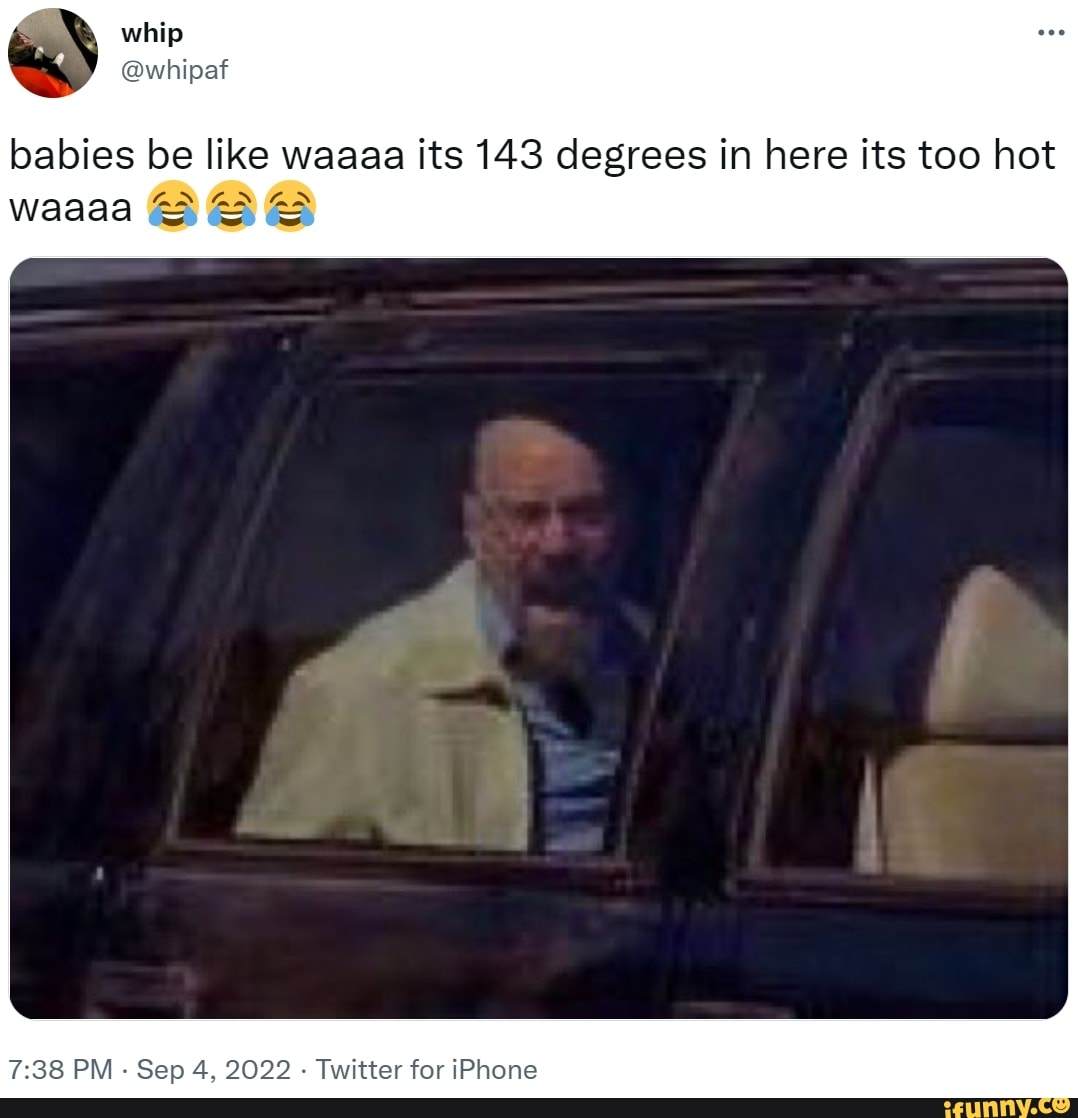This screenshot has height=1118, width=1078.
Task: Click "waaaa" on the second text line
Action: point(71,207)
